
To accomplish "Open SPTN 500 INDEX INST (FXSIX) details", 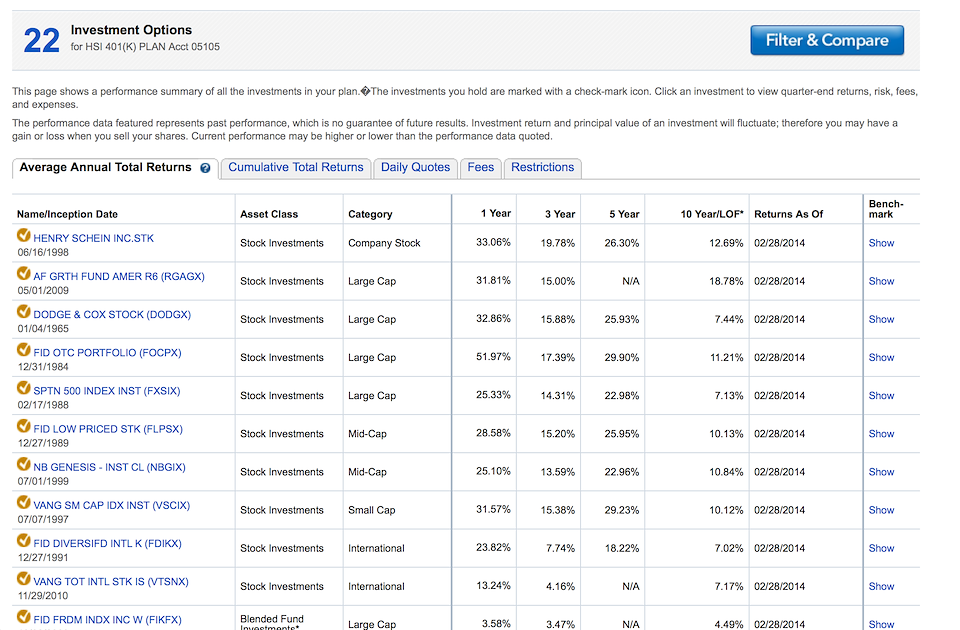I will coord(107,391).
